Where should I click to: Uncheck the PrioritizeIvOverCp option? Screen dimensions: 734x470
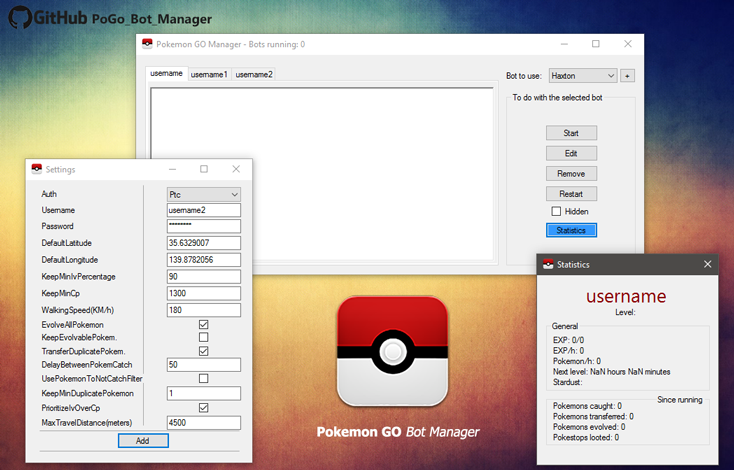204,408
